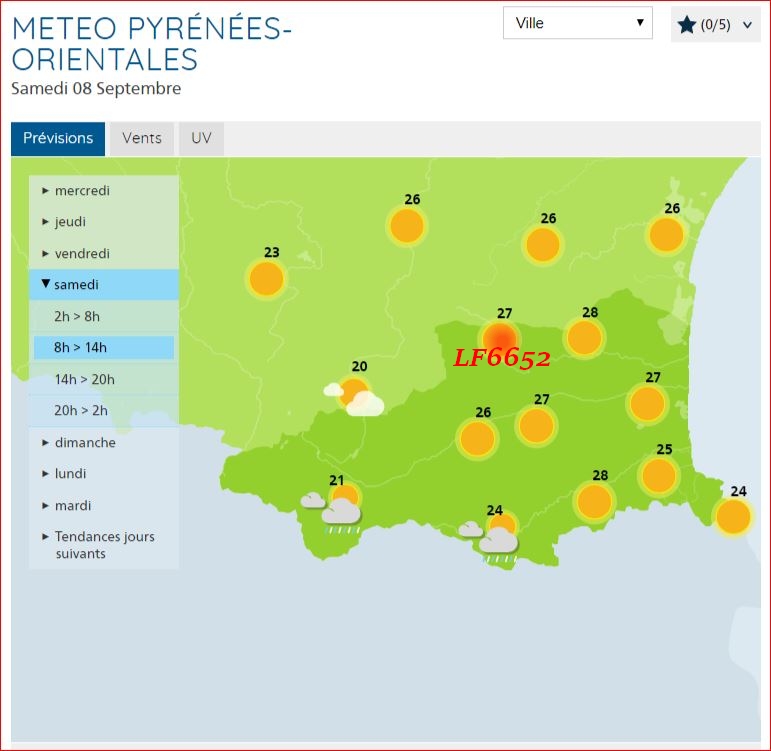This screenshot has height=751, width=771.
Task: Click the northeast sun icon showing 26
Action: click(x=666, y=235)
